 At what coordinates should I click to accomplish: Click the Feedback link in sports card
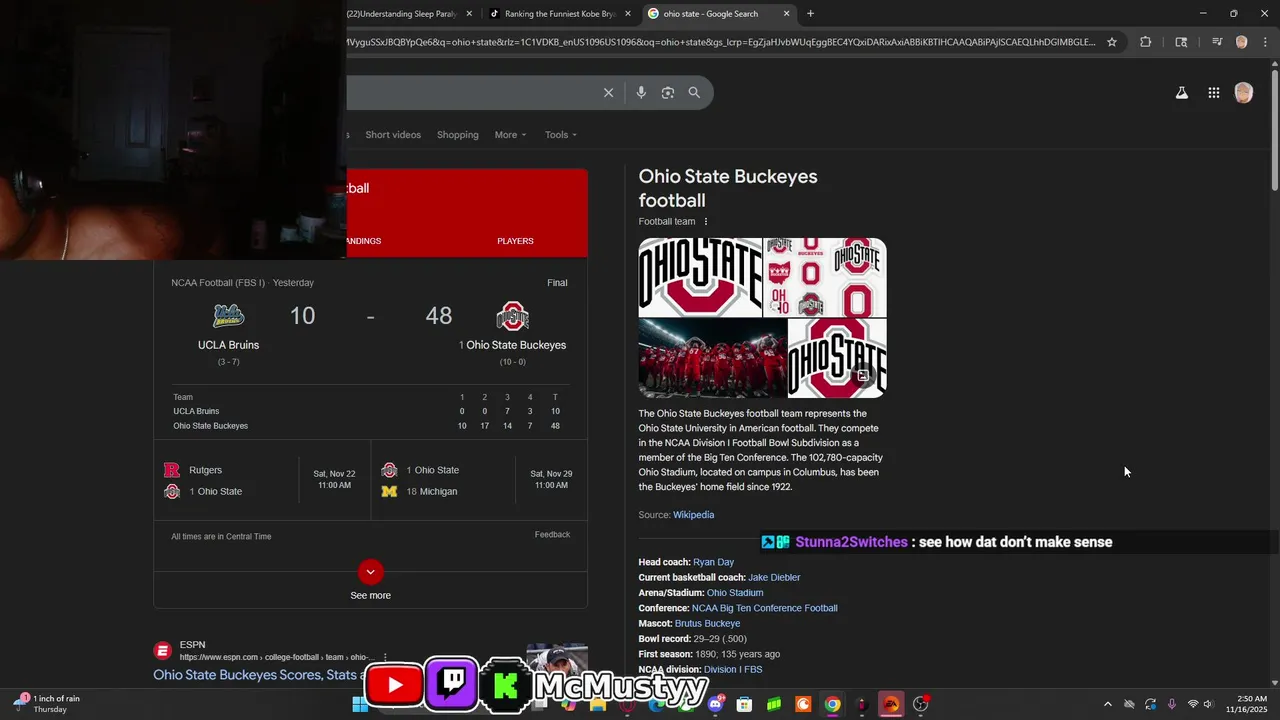click(x=552, y=535)
